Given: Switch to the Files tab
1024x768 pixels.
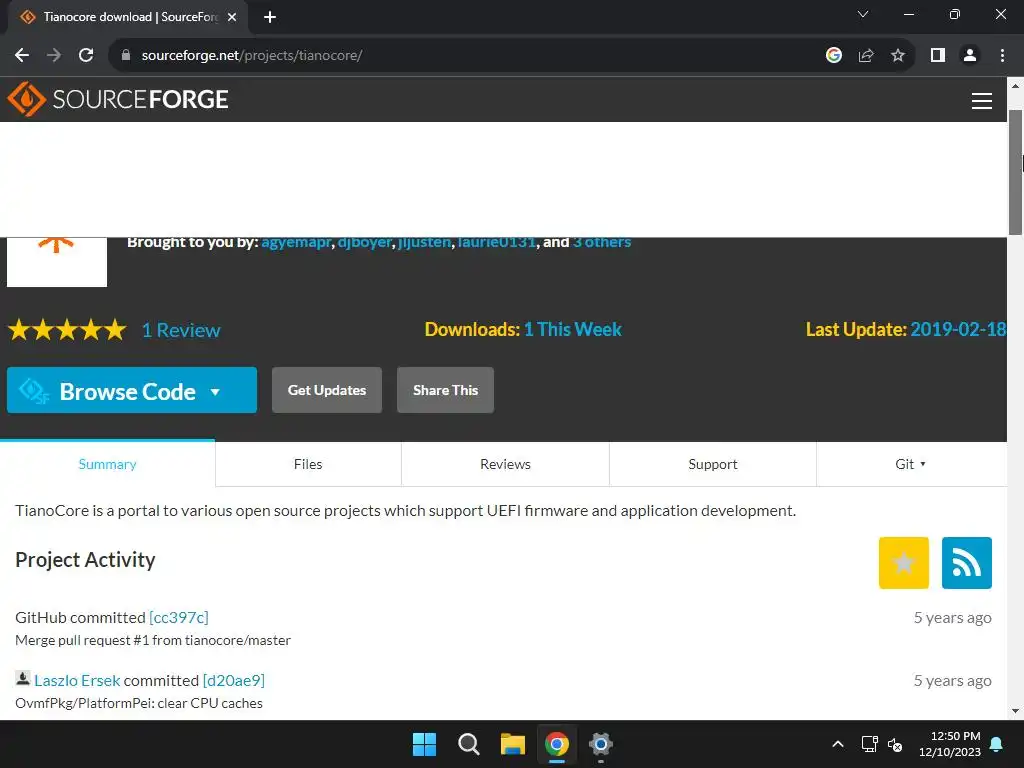Looking at the screenshot, I should click(308, 464).
